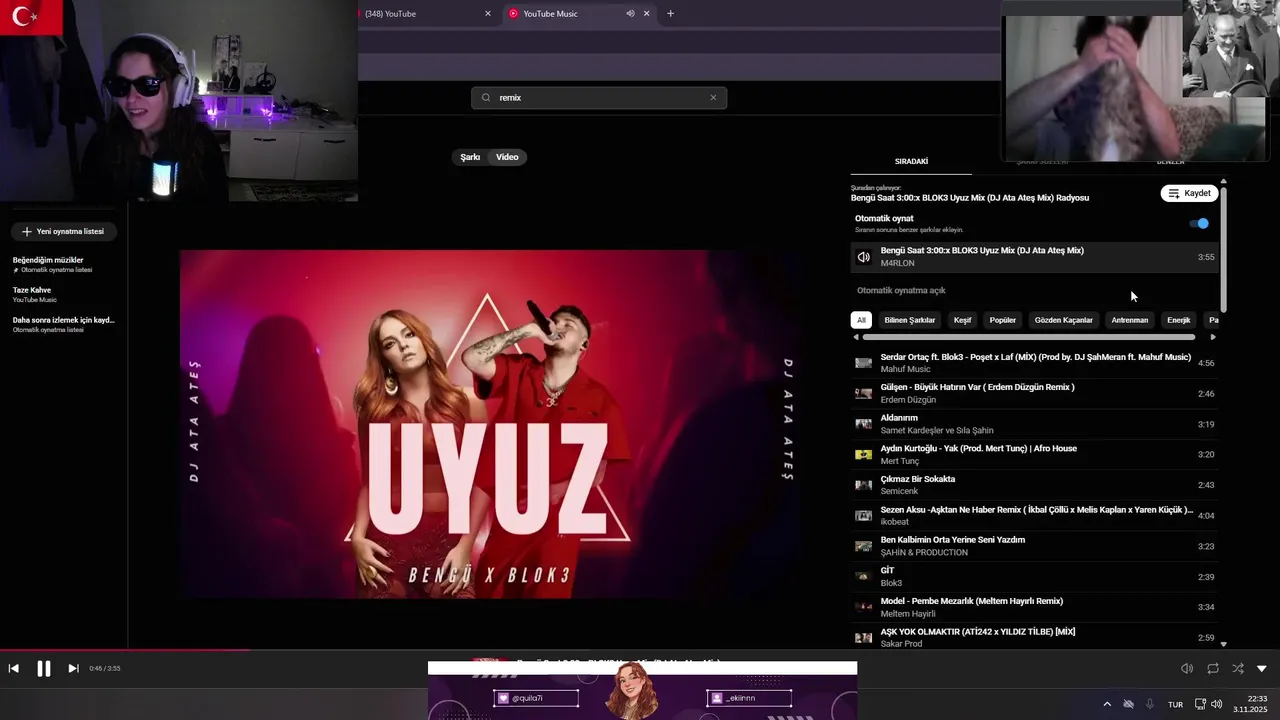
Task: Play the song Aldanırım
Action: click(1034, 424)
